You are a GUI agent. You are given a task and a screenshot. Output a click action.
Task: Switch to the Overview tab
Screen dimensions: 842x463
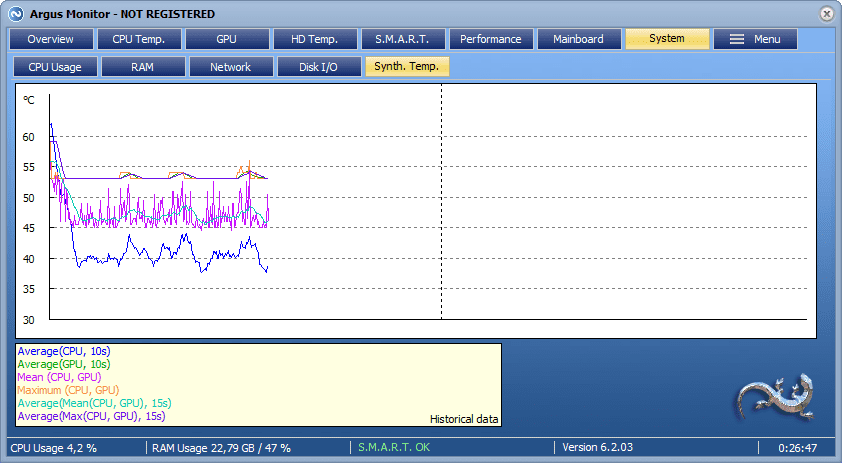pos(51,39)
